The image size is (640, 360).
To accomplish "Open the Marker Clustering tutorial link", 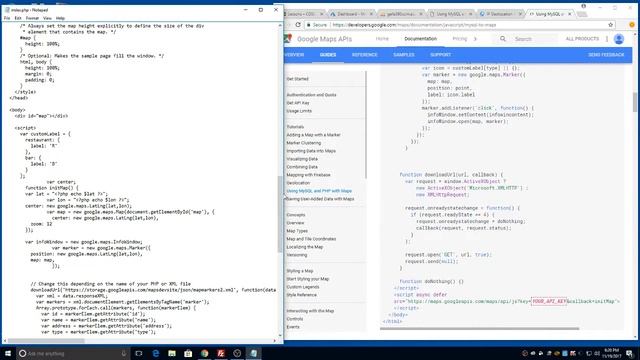I will coord(304,143).
